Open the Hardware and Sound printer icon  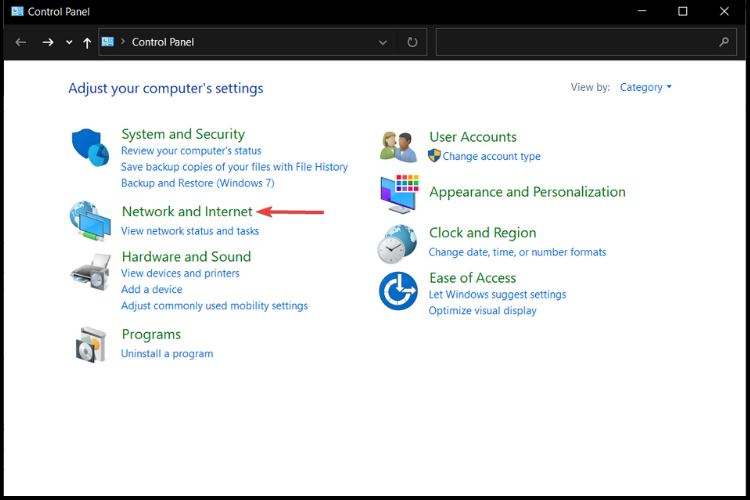(x=91, y=272)
